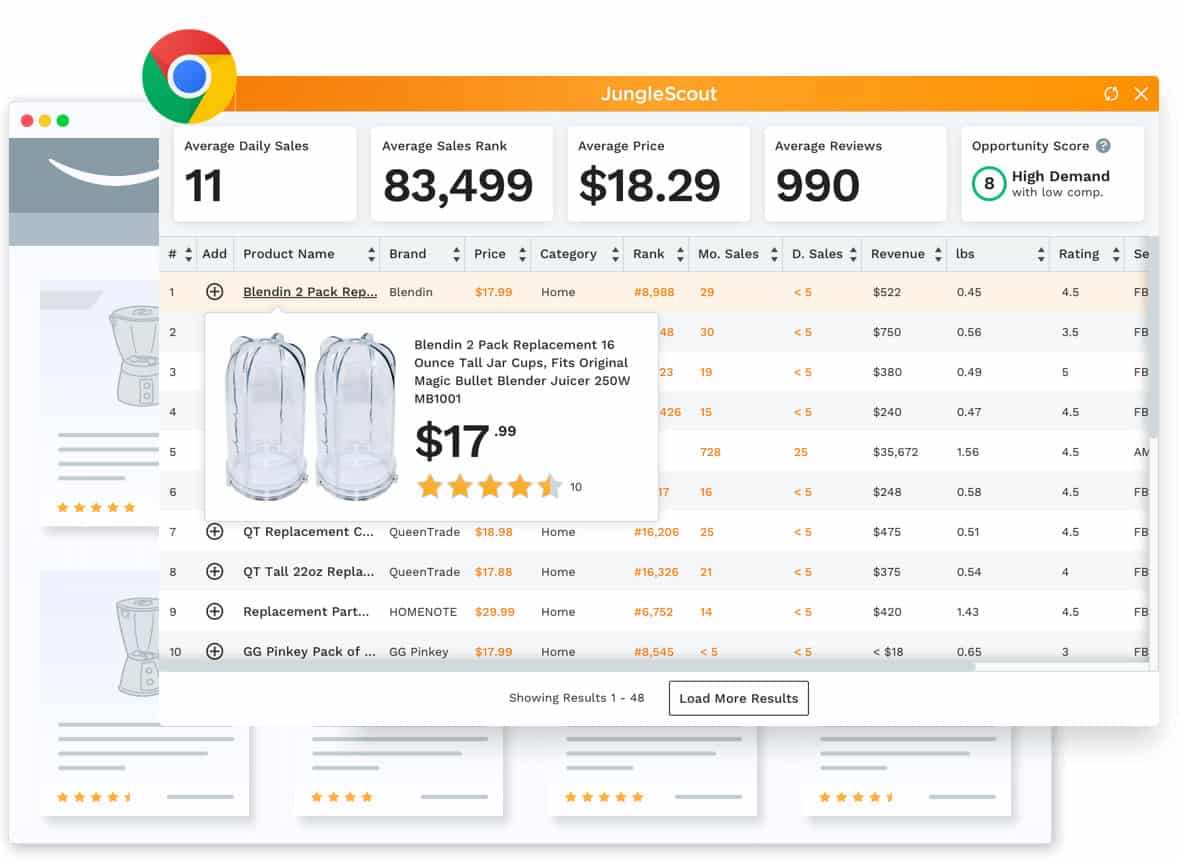Click the refresh icon in JungleScout header
1179x860 pixels.
(1111, 93)
